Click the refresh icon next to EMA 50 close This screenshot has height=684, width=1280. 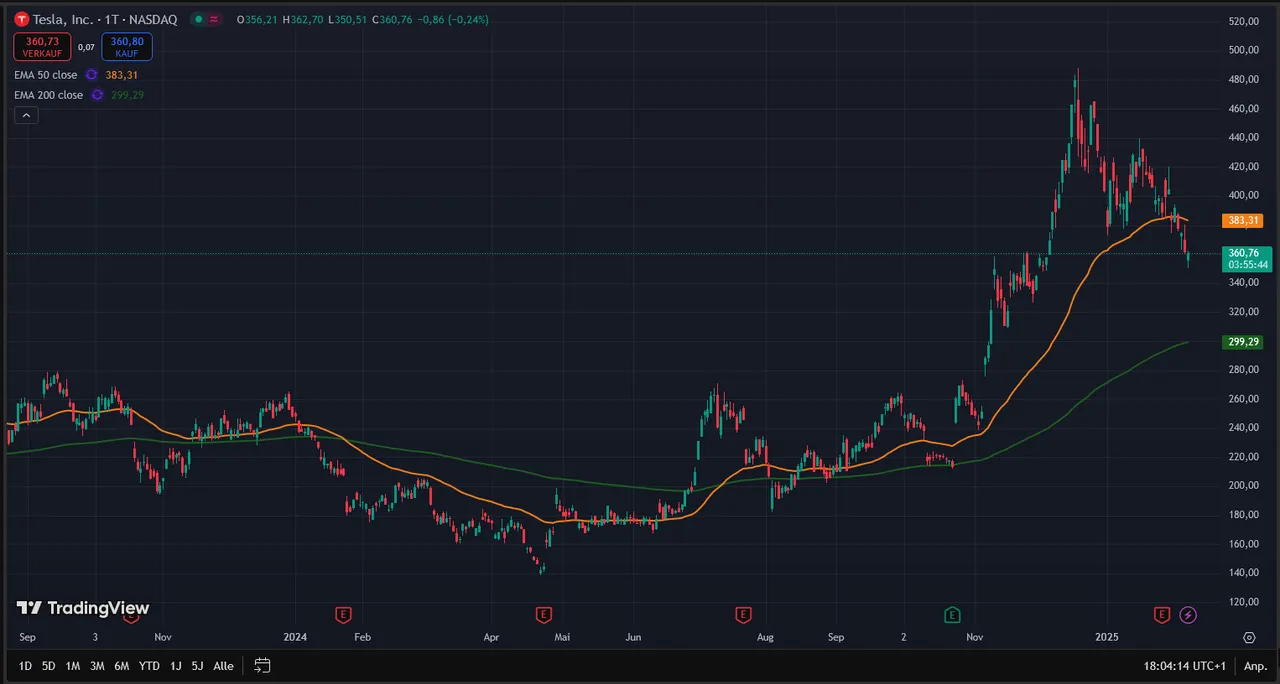click(91, 75)
